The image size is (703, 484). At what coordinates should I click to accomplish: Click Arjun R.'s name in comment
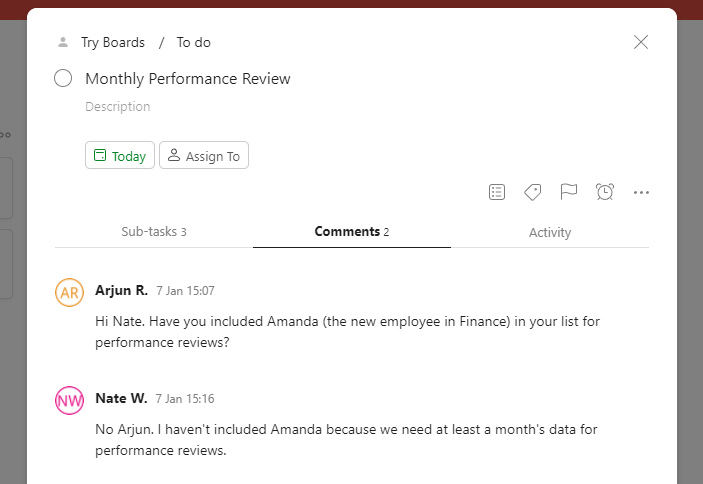pos(121,290)
